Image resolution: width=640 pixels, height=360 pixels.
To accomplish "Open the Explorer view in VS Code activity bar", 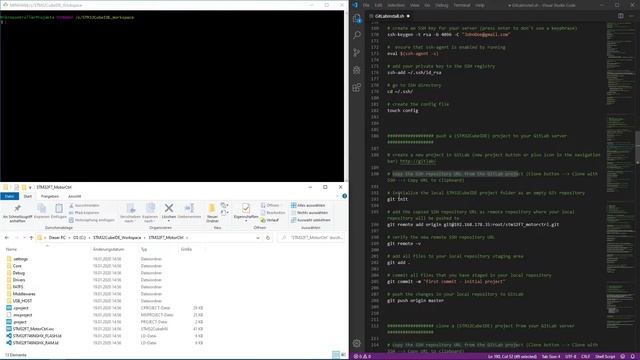I will point(357,18).
